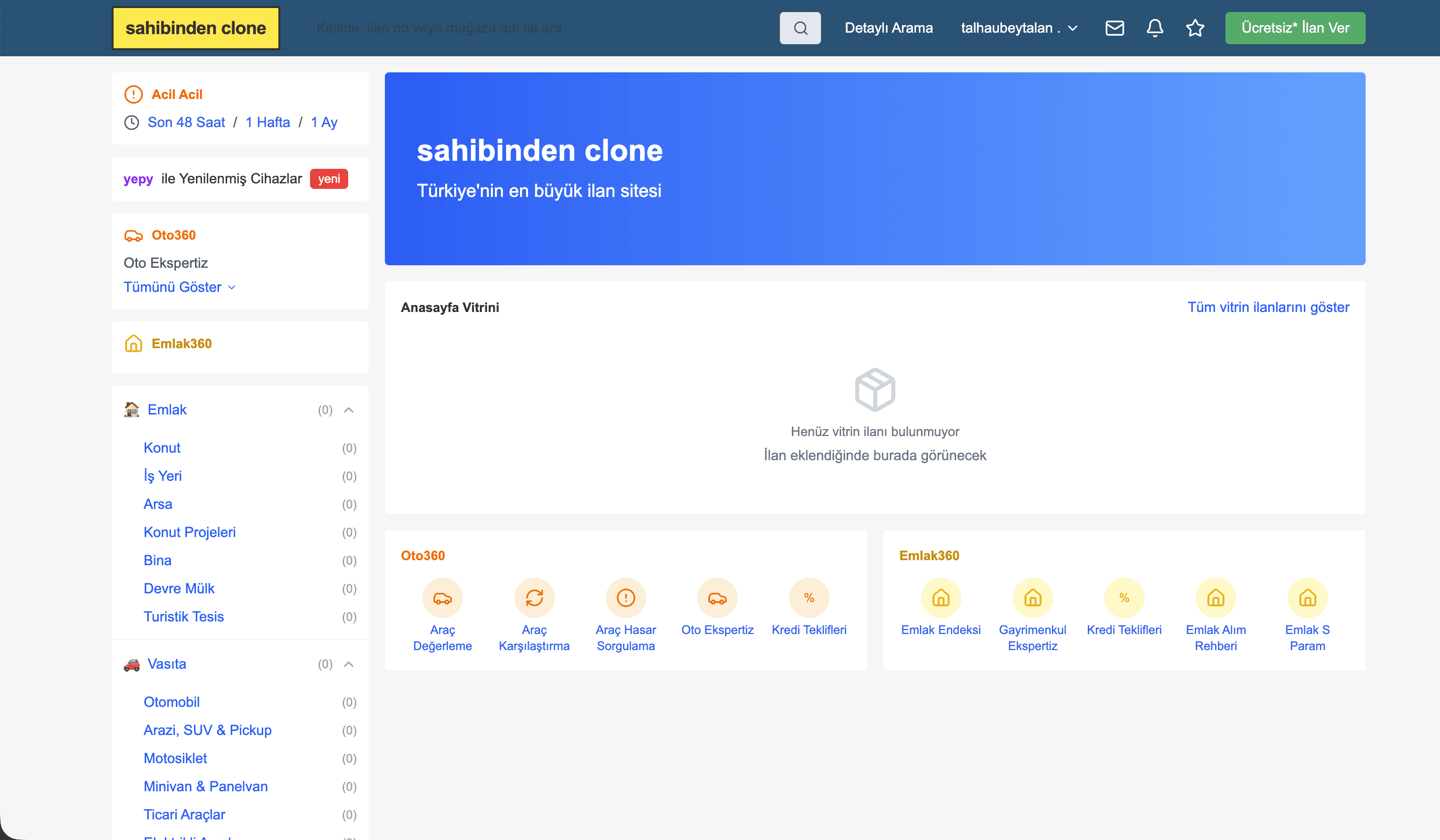Open talhaubeytalan account dropdown

pos(1018,28)
